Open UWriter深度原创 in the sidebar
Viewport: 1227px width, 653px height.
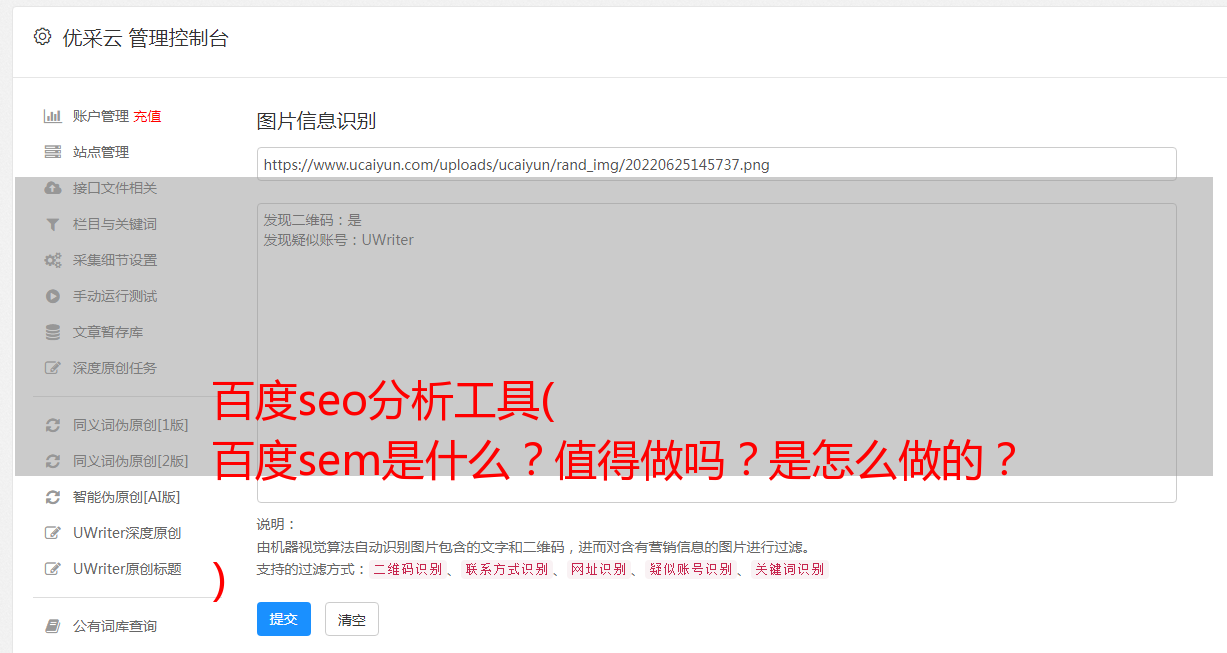click(127, 533)
